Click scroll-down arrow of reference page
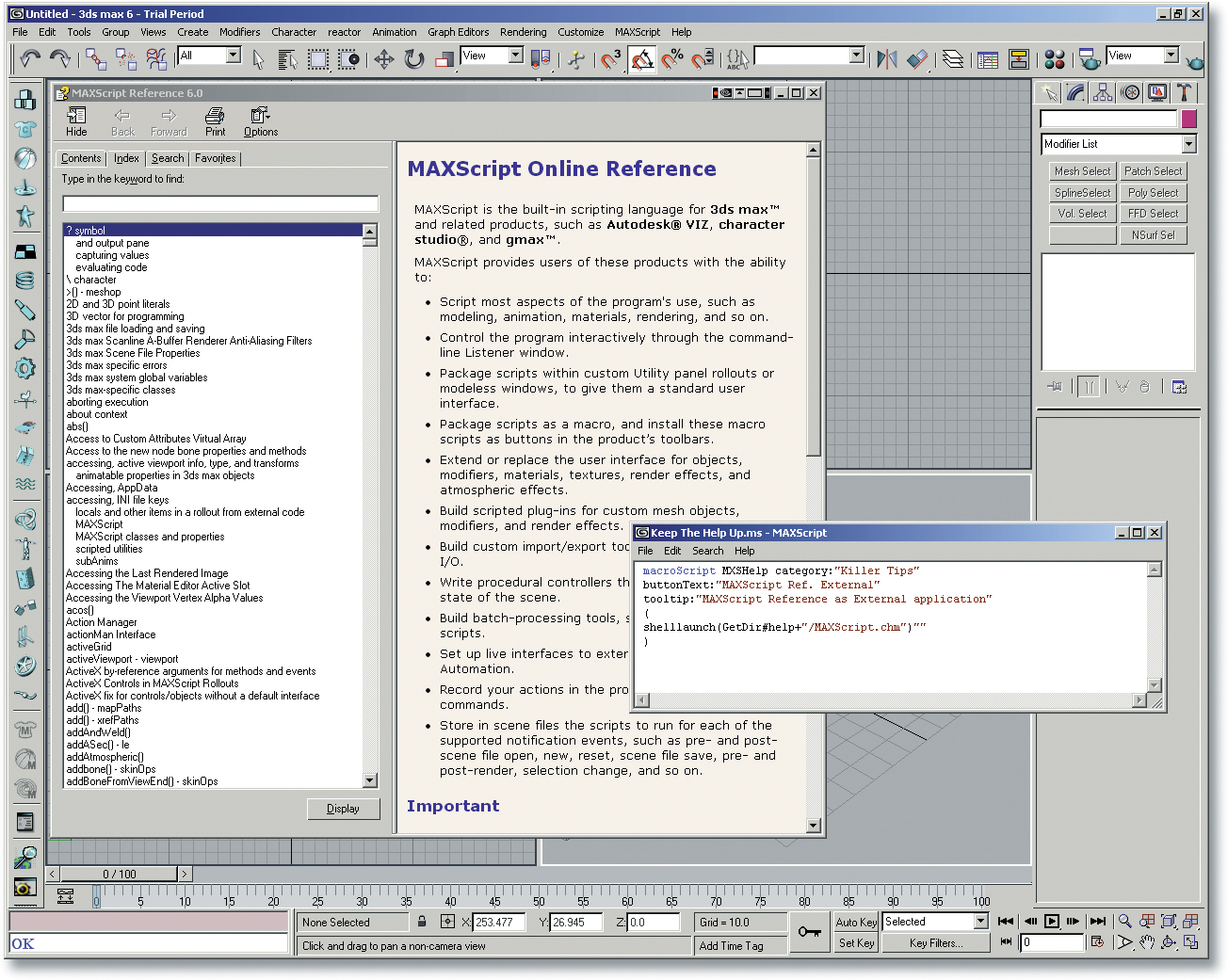The image size is (1228, 980). pyautogui.click(x=814, y=826)
